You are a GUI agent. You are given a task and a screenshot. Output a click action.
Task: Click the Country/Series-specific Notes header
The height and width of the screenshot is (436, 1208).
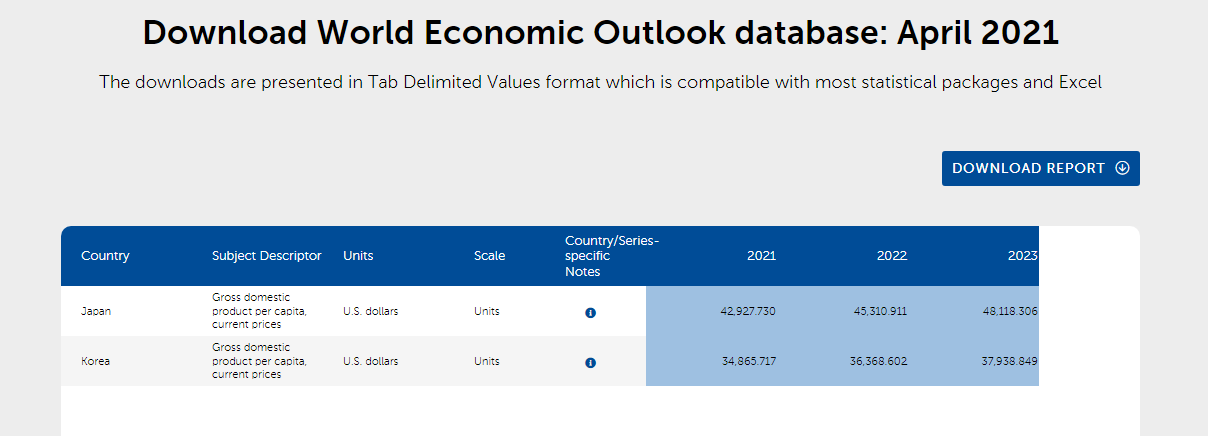611,256
